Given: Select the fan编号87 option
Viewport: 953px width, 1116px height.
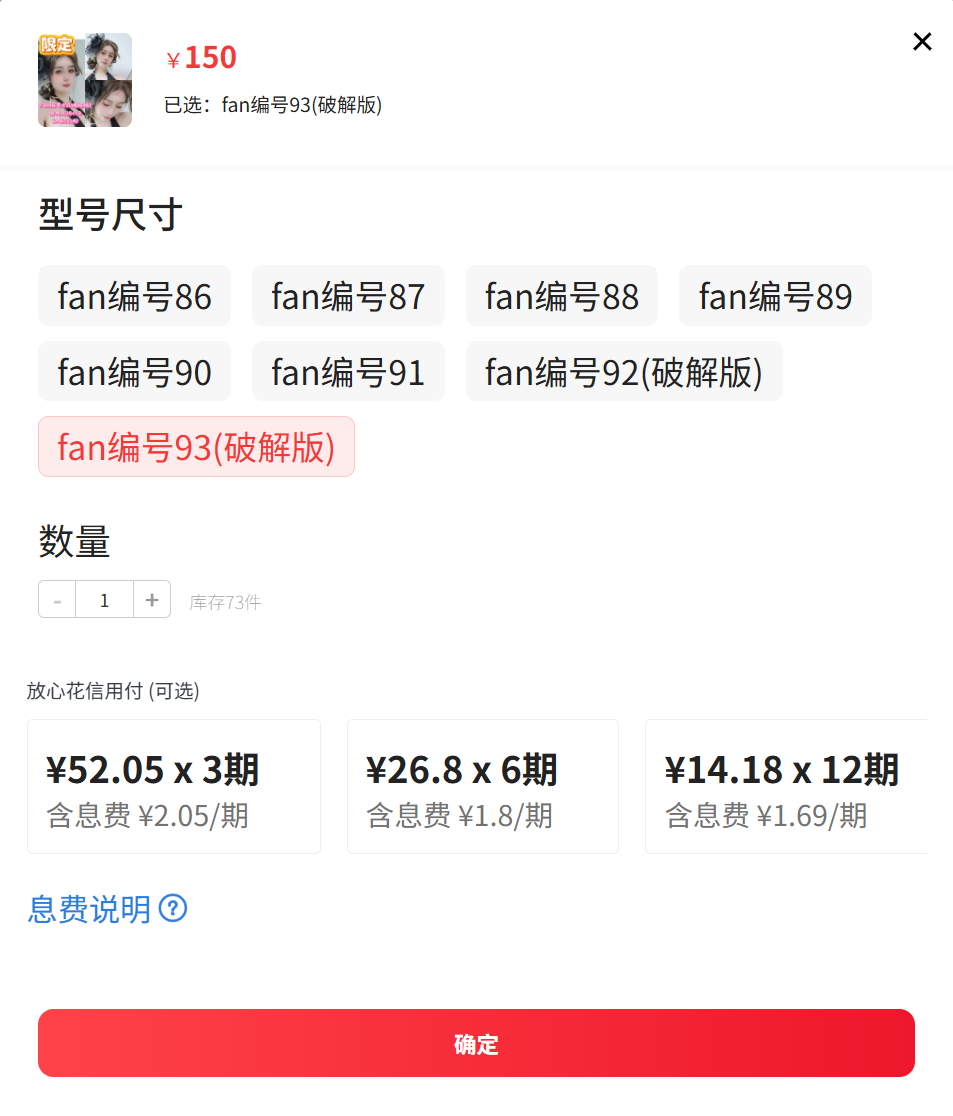Looking at the screenshot, I should point(348,295).
